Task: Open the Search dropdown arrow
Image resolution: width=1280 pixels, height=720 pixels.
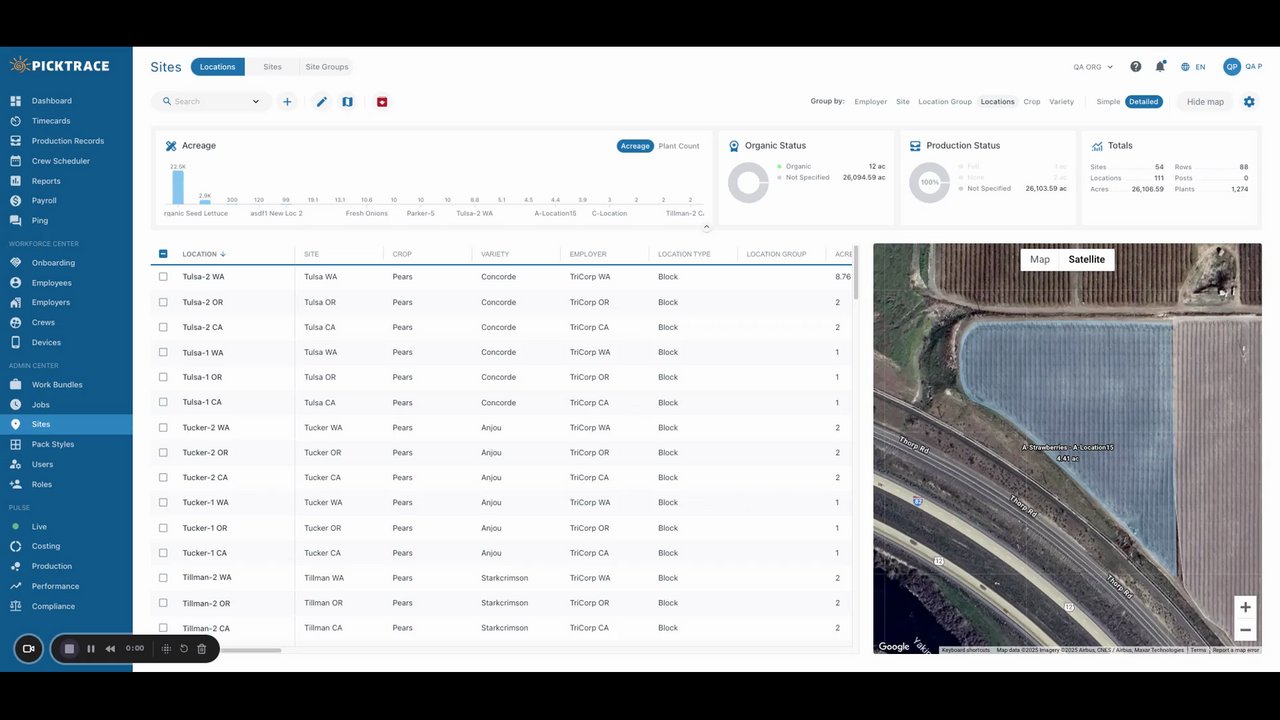Action: [x=256, y=102]
